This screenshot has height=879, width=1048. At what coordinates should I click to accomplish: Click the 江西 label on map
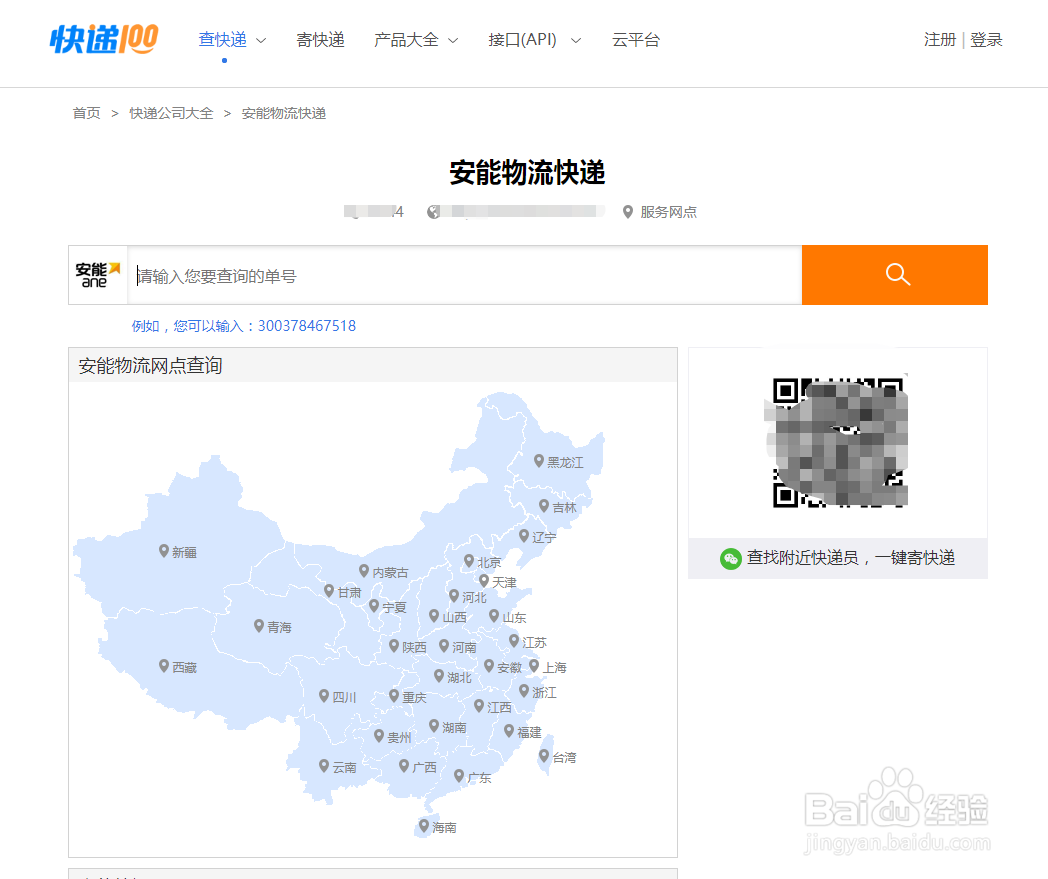point(499,707)
